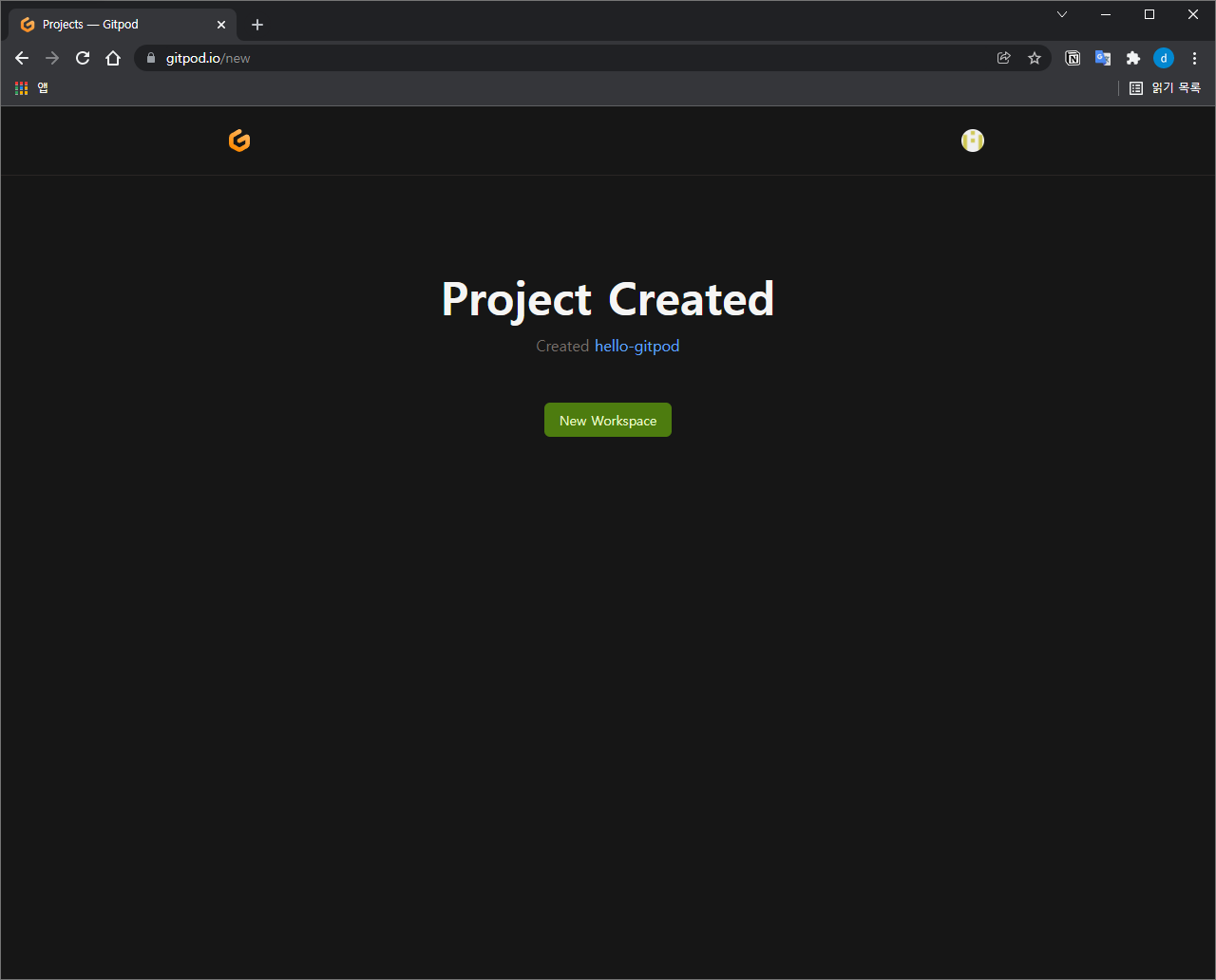View site info via padlock icon
This screenshot has width=1216, height=980.
point(150,58)
